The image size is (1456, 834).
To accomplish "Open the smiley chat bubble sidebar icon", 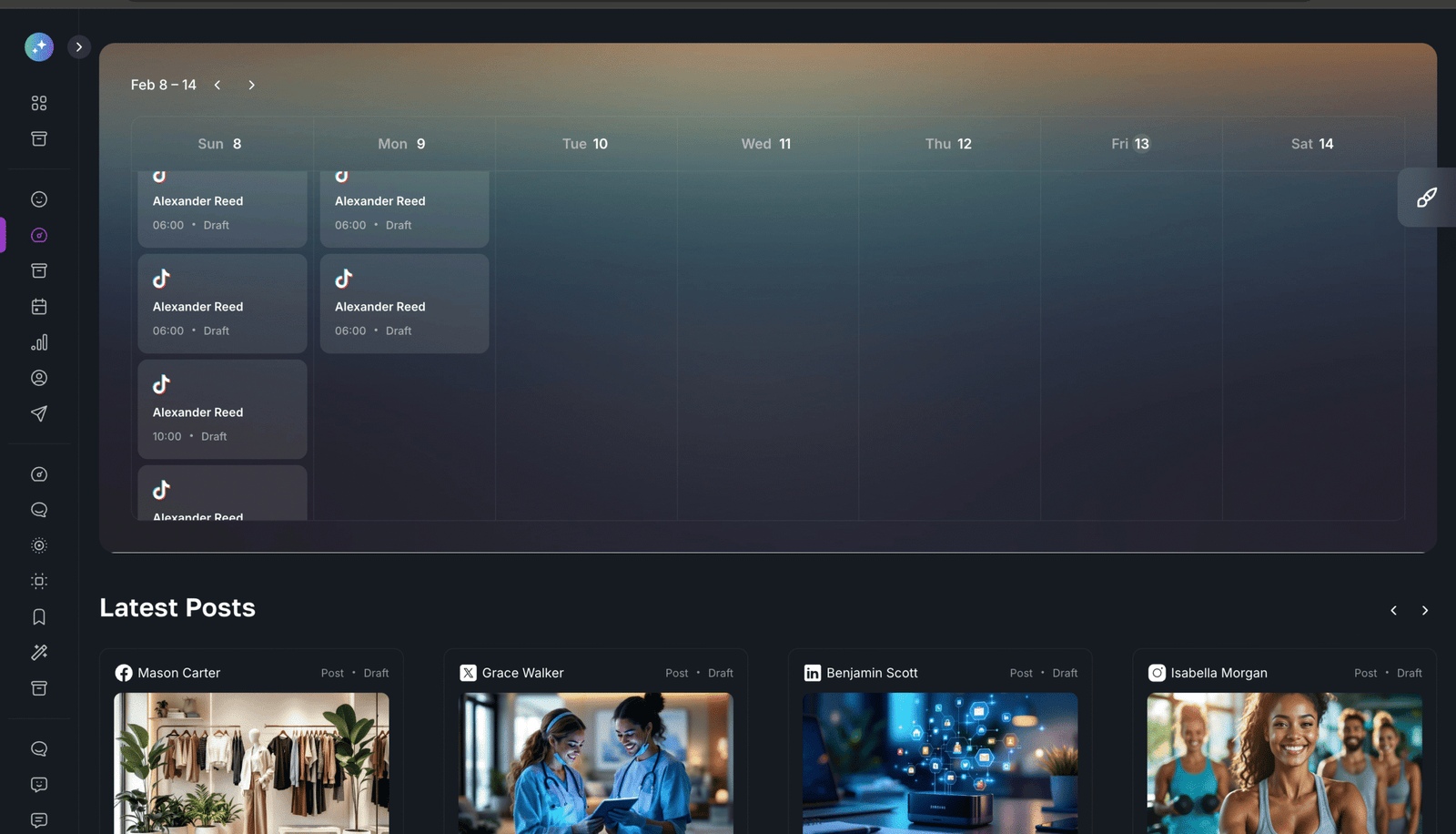I will 39,784.
